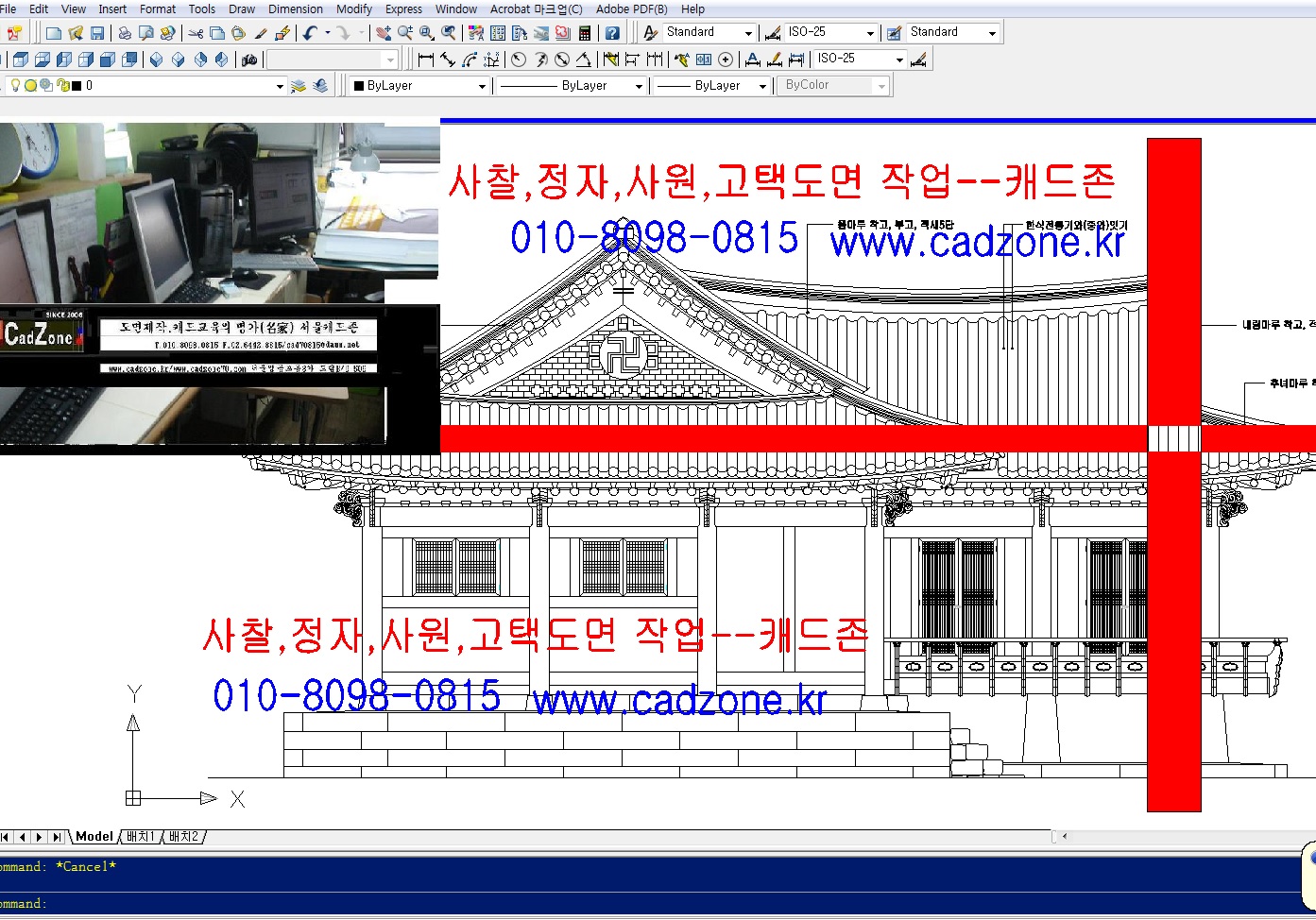Set view to SW Isometric cube icon
This screenshot has width=1316, height=920.
point(156,60)
